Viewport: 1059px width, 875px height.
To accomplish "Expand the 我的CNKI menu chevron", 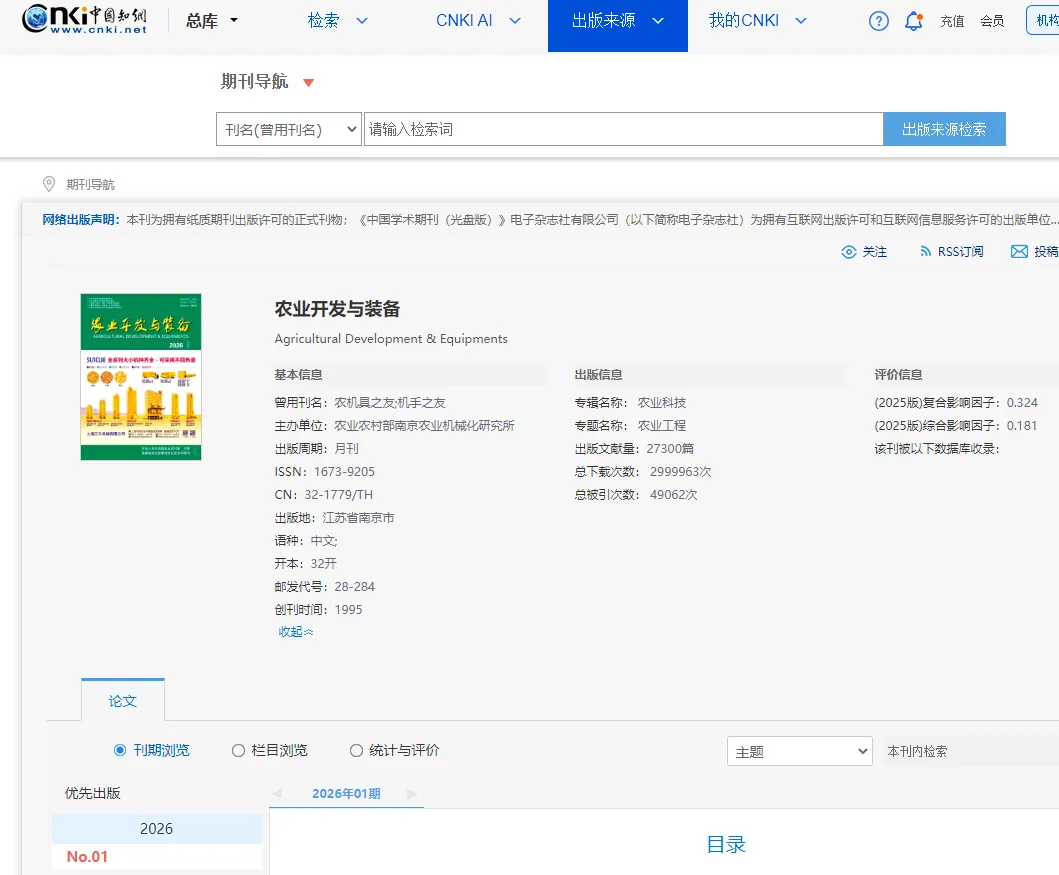I will (801, 21).
